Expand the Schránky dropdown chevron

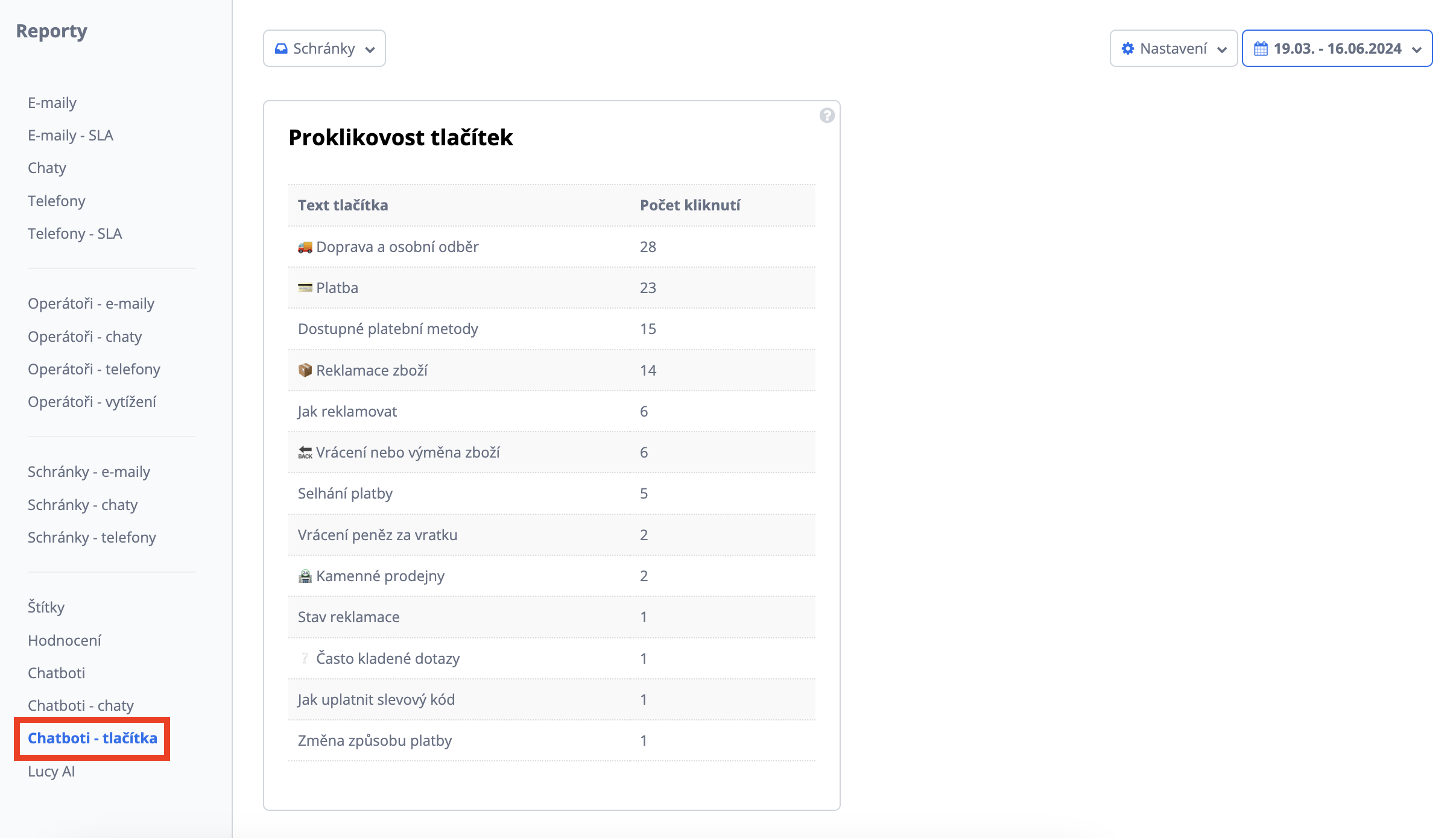click(370, 49)
